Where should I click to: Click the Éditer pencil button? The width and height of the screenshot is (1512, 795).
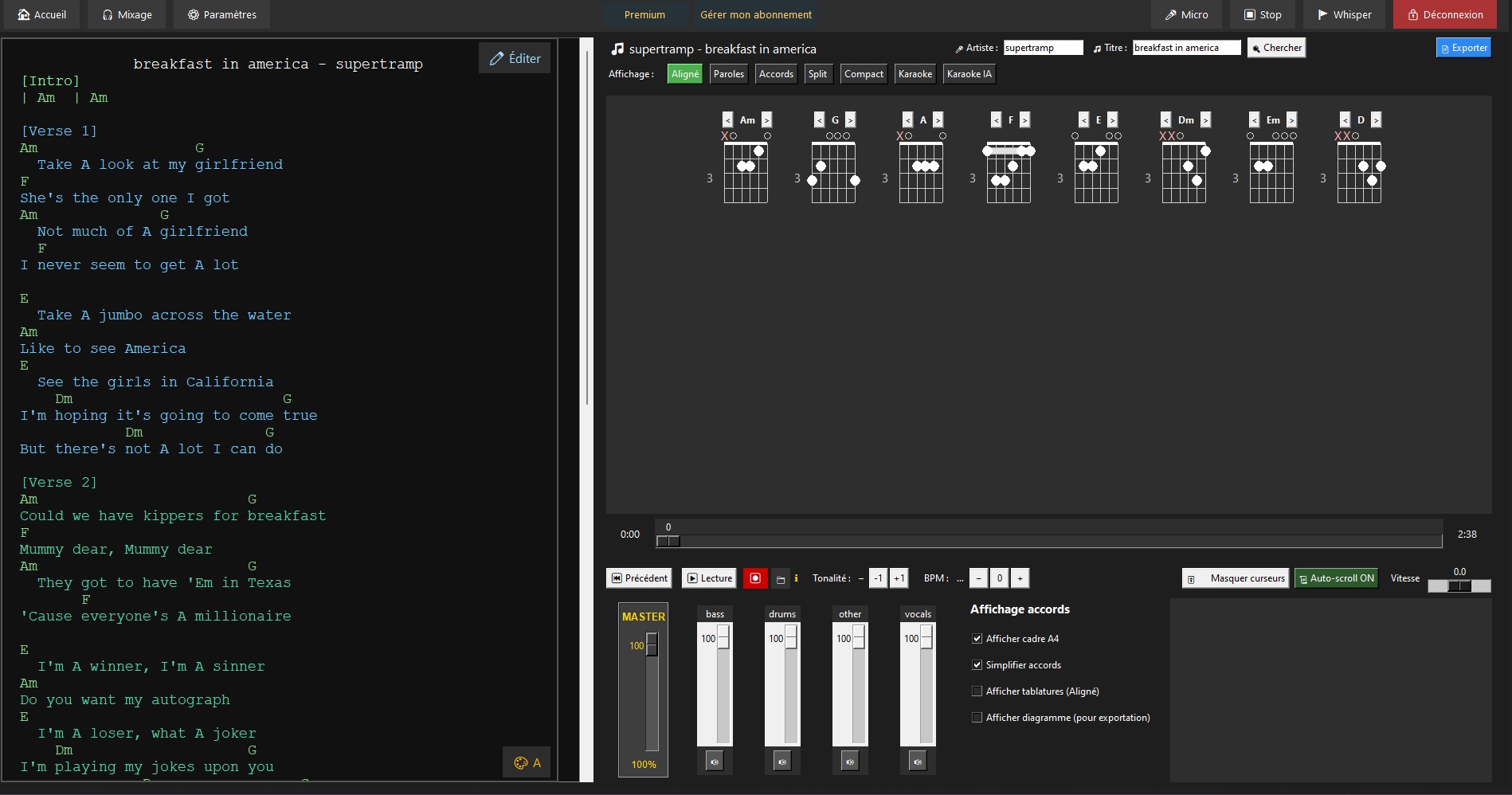(x=515, y=58)
